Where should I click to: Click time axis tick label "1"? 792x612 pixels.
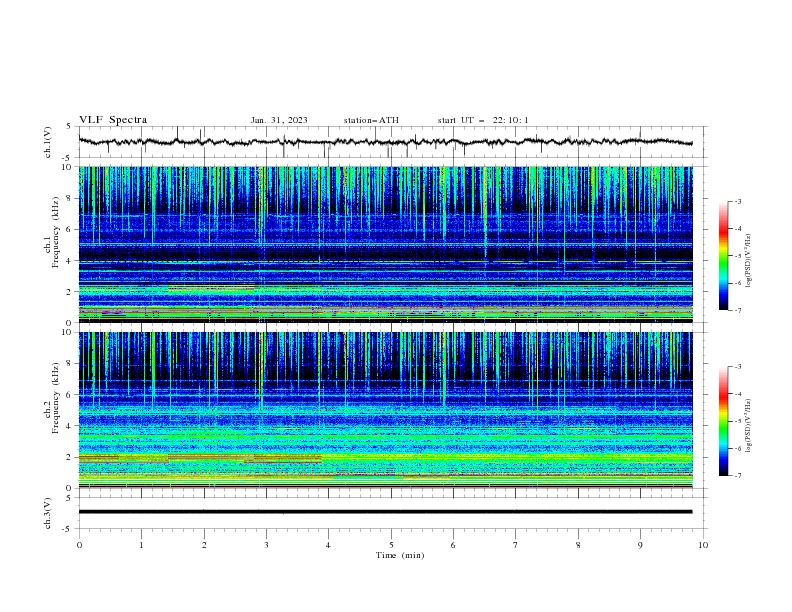[x=141, y=545]
